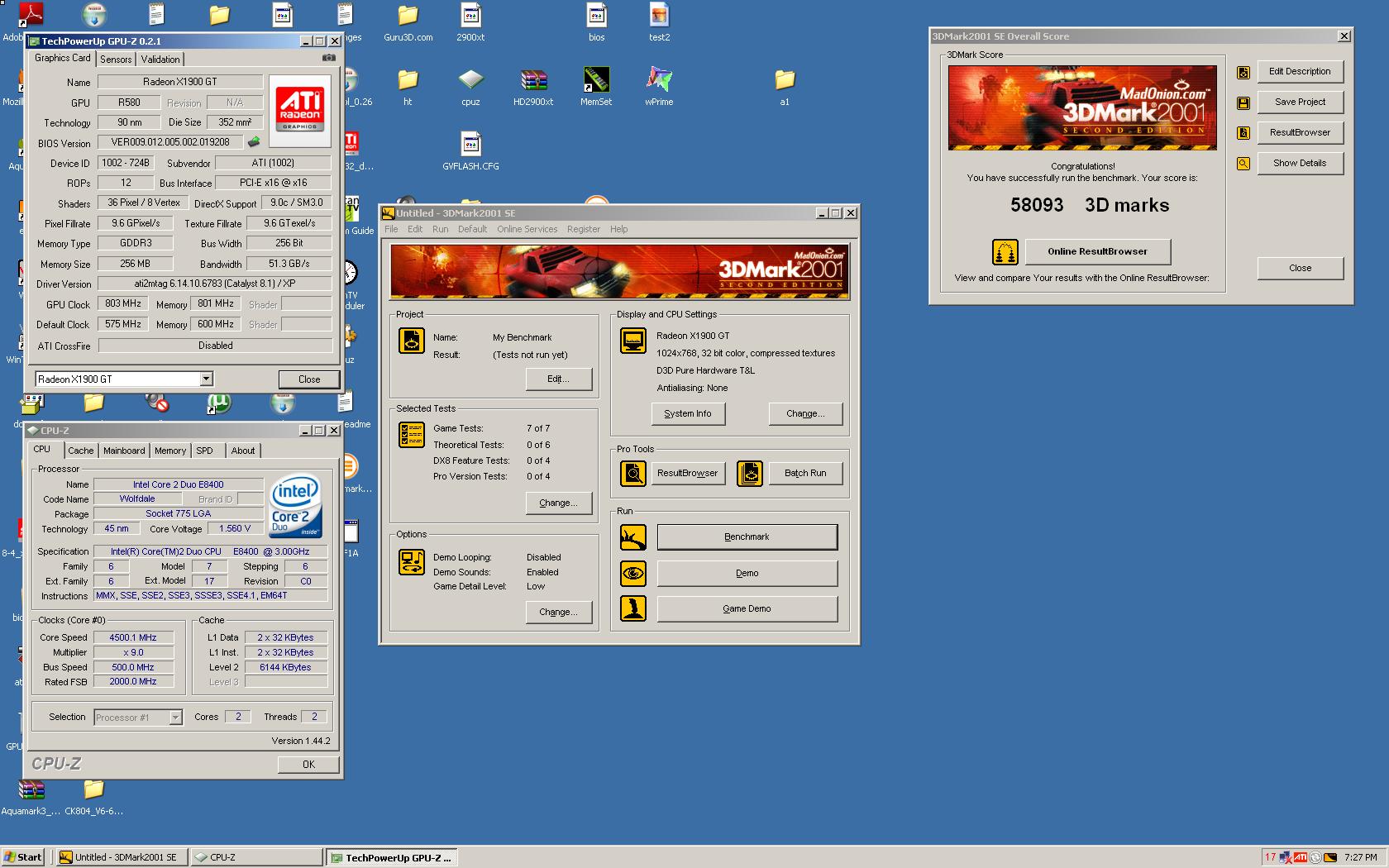
Task: Click the Online ResultBrowser icon
Action: click(1005, 252)
